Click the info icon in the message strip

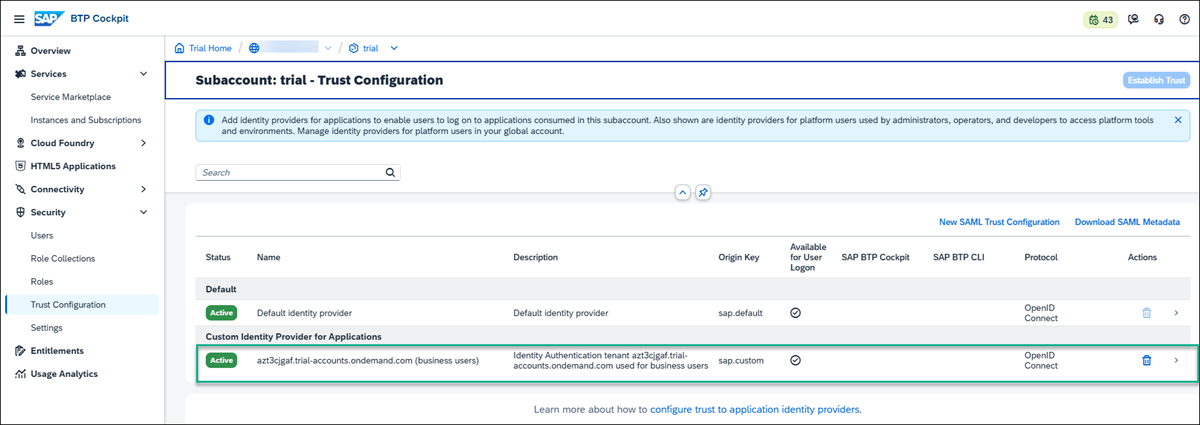[208, 119]
